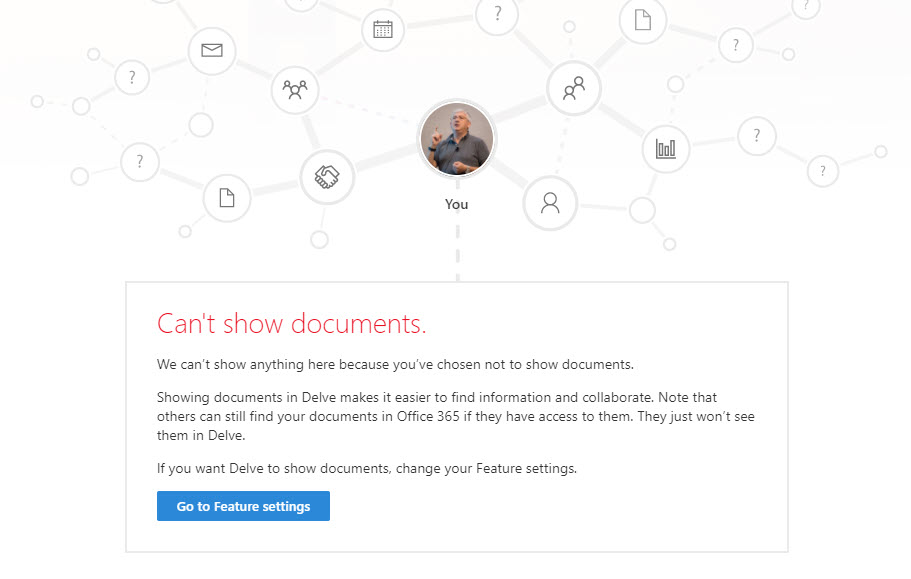Select the two-people contacts icon node
The width and height of the screenshot is (911, 579).
tap(574, 89)
